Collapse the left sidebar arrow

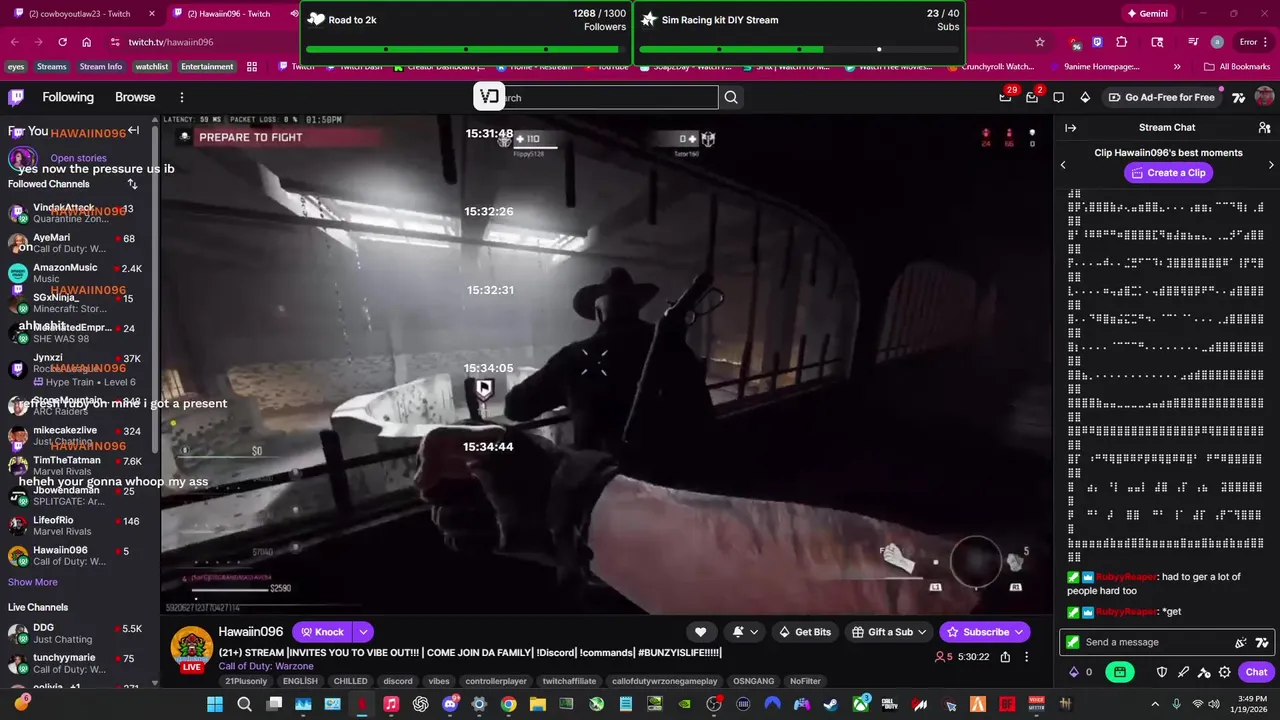point(133,130)
